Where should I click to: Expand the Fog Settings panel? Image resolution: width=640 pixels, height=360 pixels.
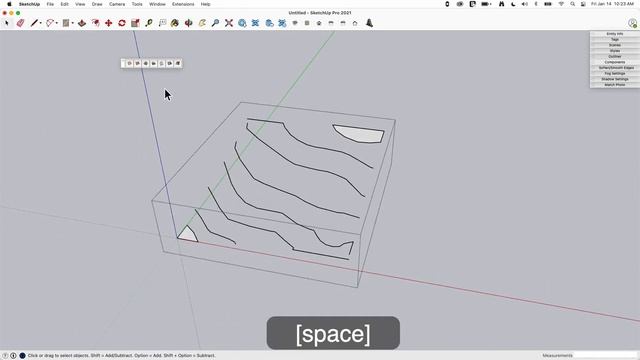615,73
